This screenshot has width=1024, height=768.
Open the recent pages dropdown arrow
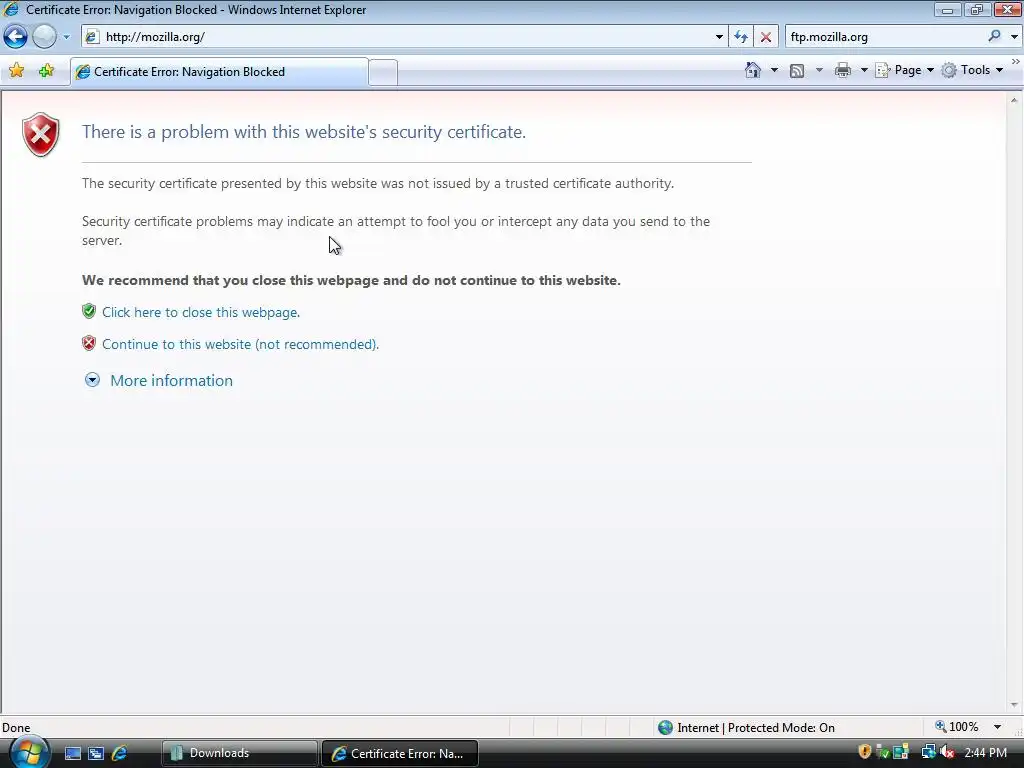[x=66, y=37]
